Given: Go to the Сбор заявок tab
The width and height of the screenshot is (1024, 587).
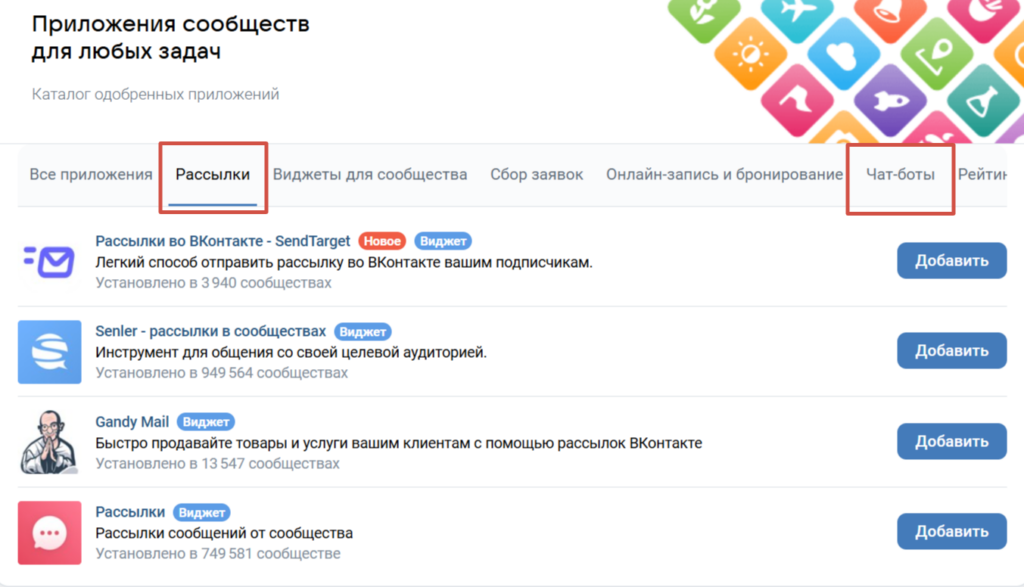Looking at the screenshot, I should 537,174.
